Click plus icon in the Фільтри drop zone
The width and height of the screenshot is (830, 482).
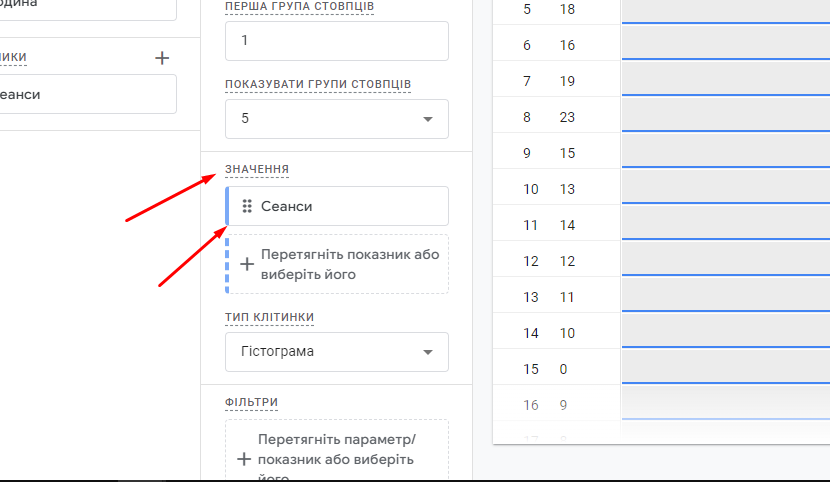click(x=245, y=460)
